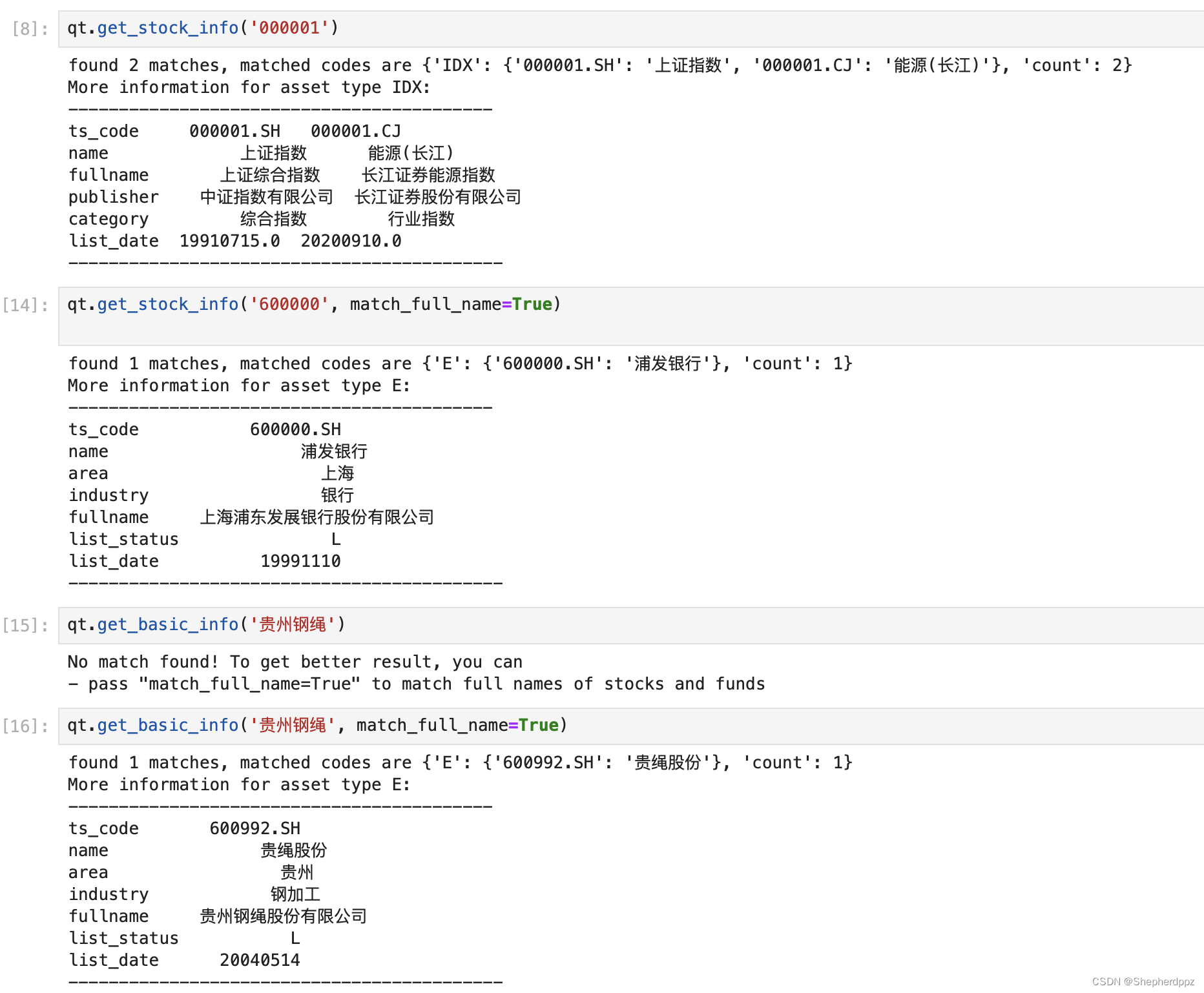Select the [14]: cell prompt
Image resolution: width=1204 pixels, height=993 pixels.
tap(26, 305)
